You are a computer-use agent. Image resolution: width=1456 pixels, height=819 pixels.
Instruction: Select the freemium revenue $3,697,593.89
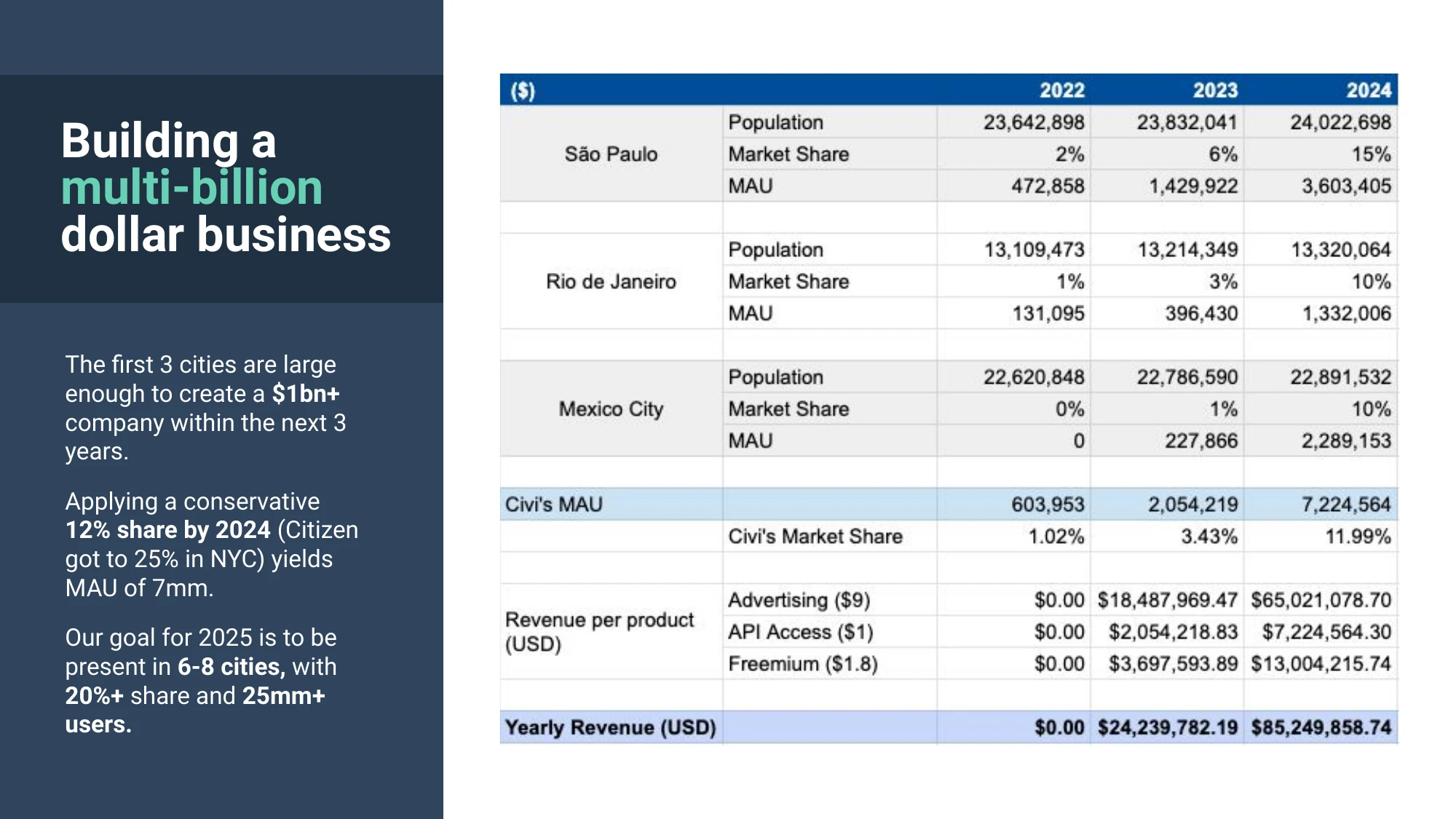[1174, 664]
